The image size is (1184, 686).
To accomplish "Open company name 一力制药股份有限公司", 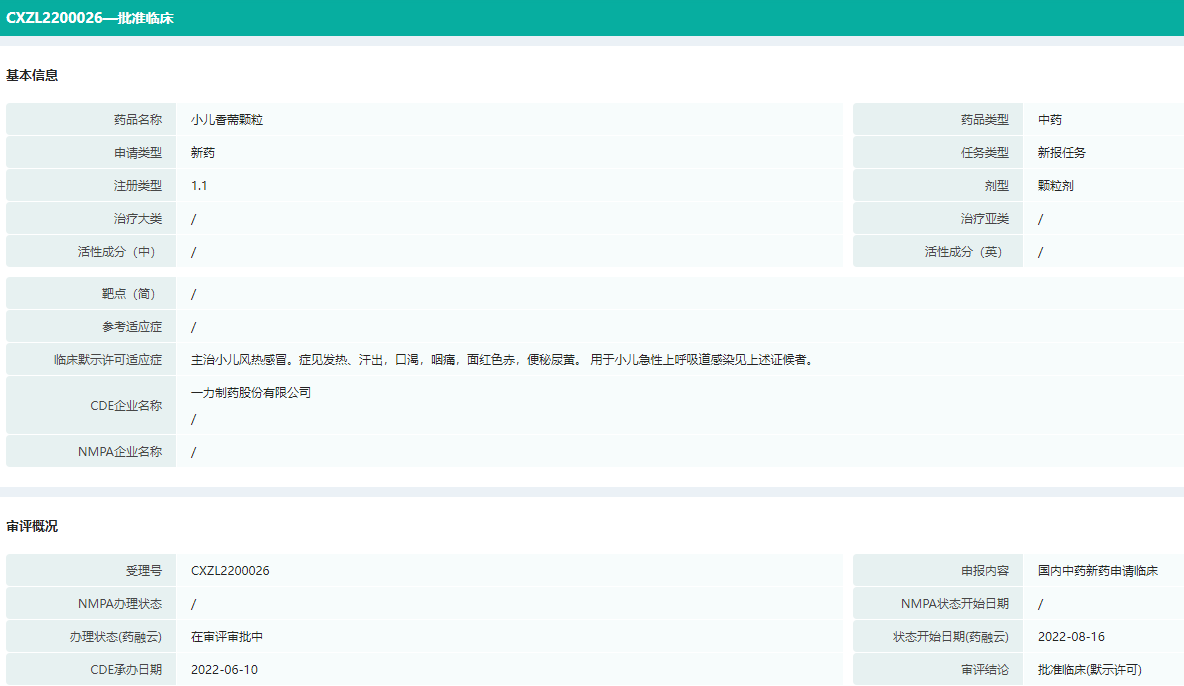I will coord(251,393).
